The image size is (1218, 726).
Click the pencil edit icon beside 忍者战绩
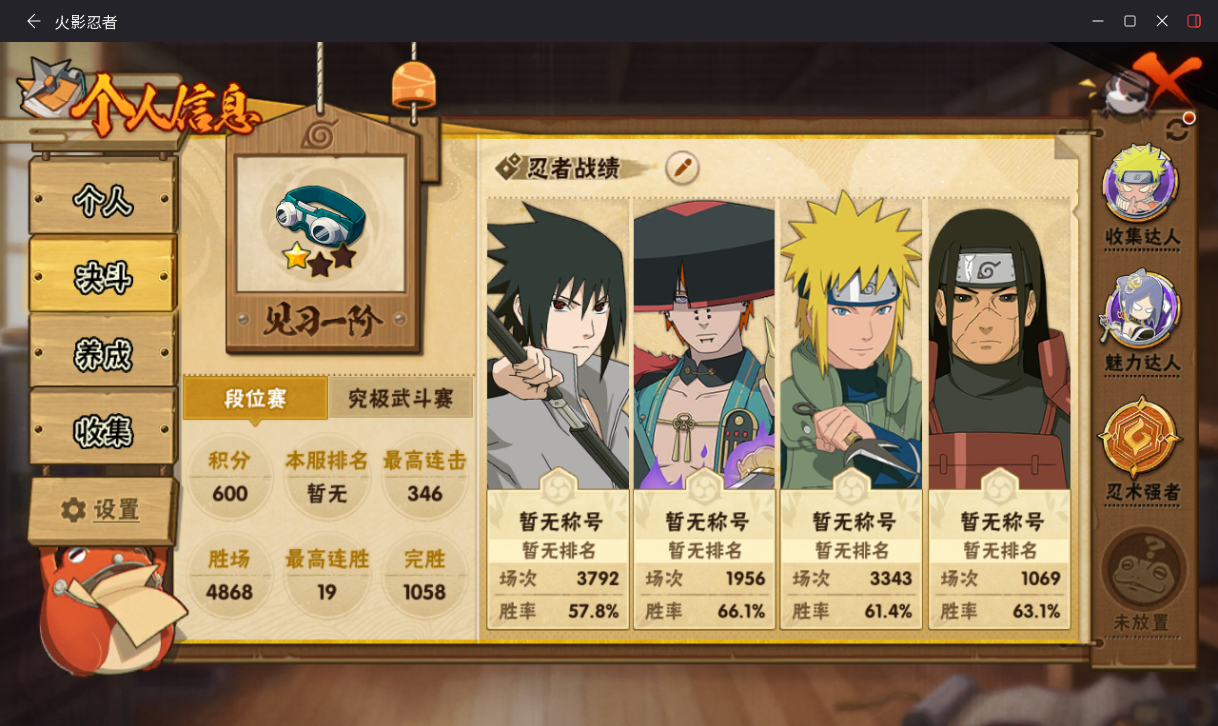point(682,167)
